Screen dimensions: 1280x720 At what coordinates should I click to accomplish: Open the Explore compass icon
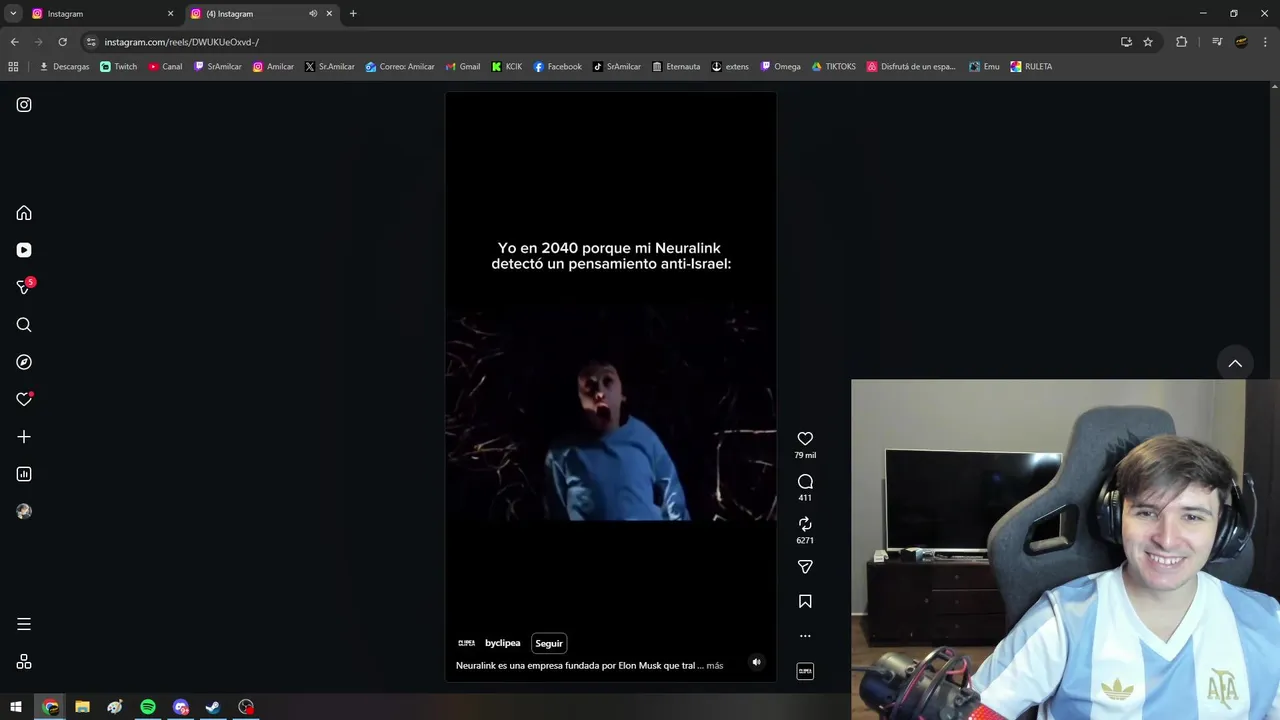tap(24, 362)
